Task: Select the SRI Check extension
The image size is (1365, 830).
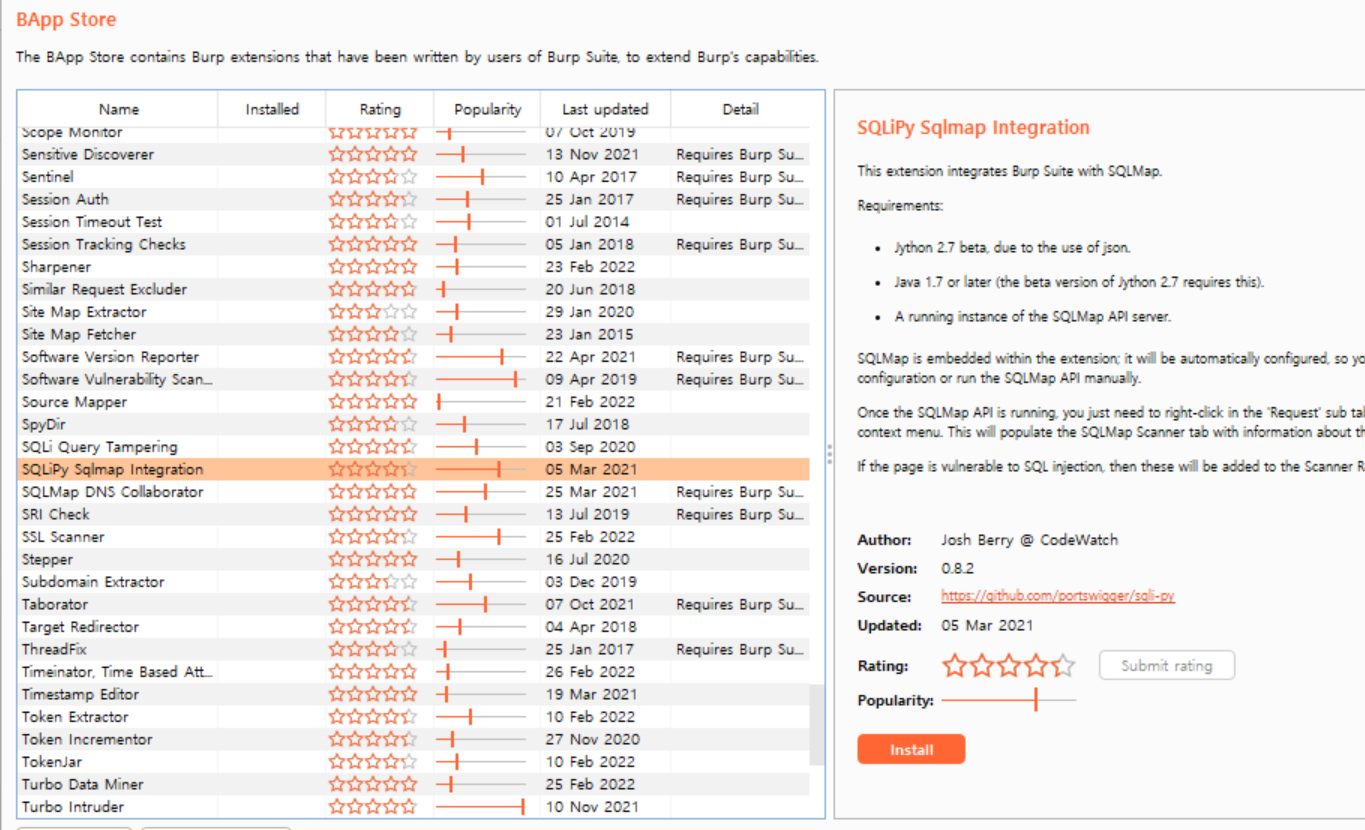Action: [414, 514]
